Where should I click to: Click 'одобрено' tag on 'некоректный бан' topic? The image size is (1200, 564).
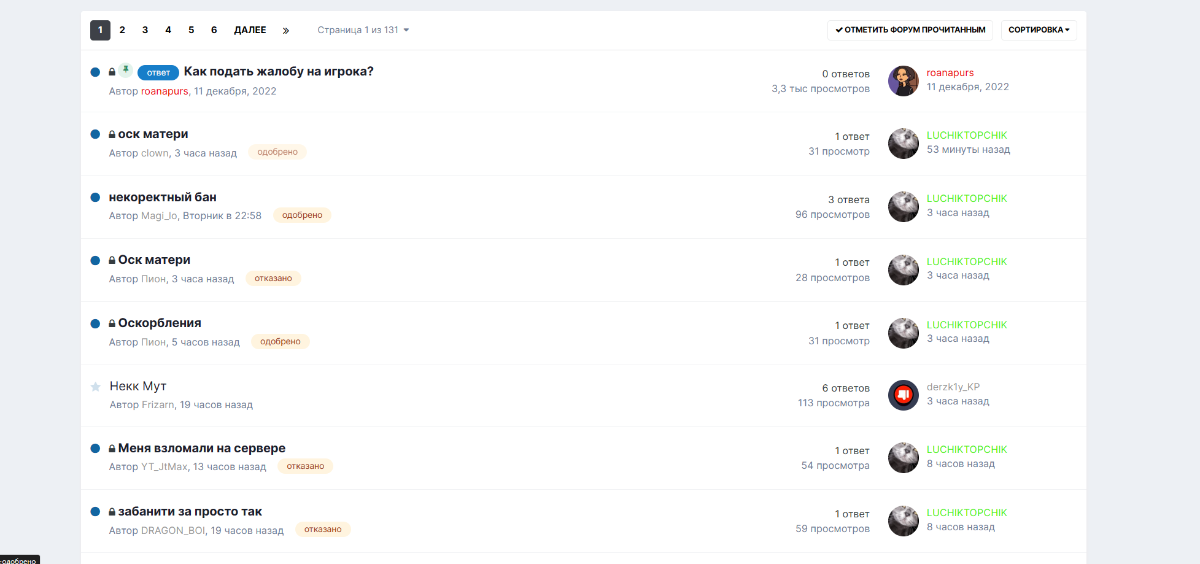[x=301, y=215]
